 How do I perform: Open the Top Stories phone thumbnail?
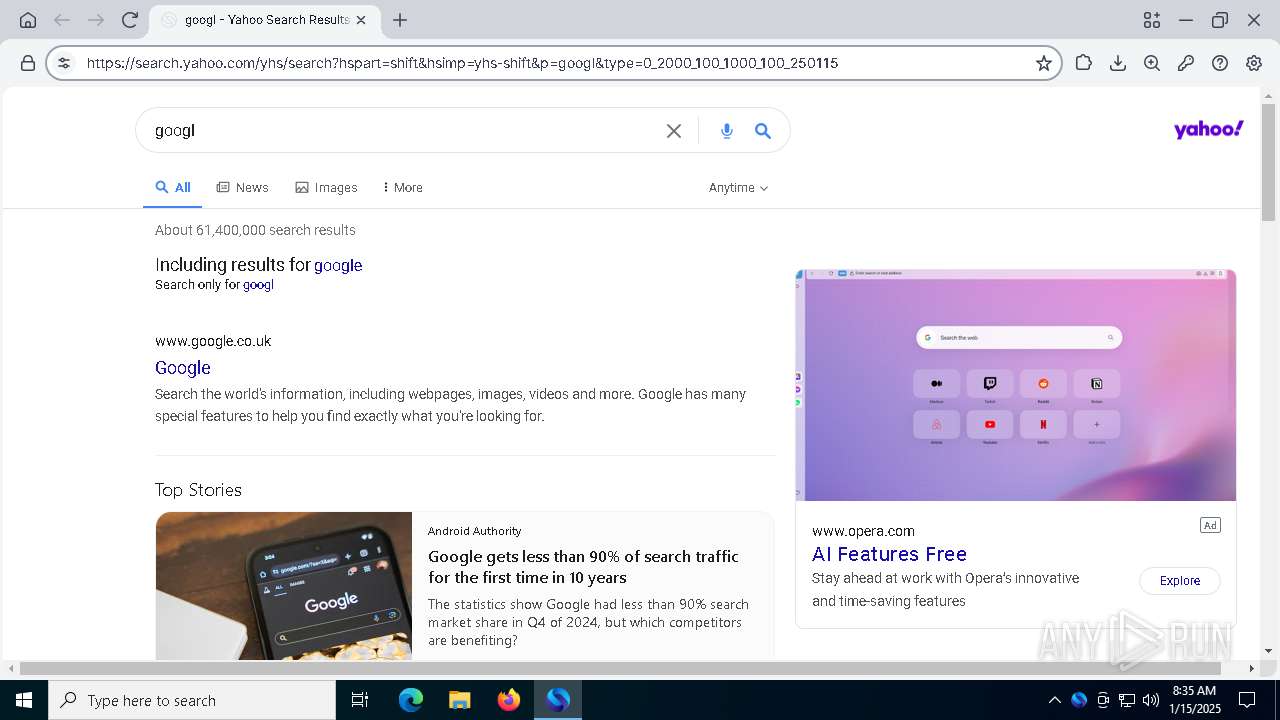[284, 586]
